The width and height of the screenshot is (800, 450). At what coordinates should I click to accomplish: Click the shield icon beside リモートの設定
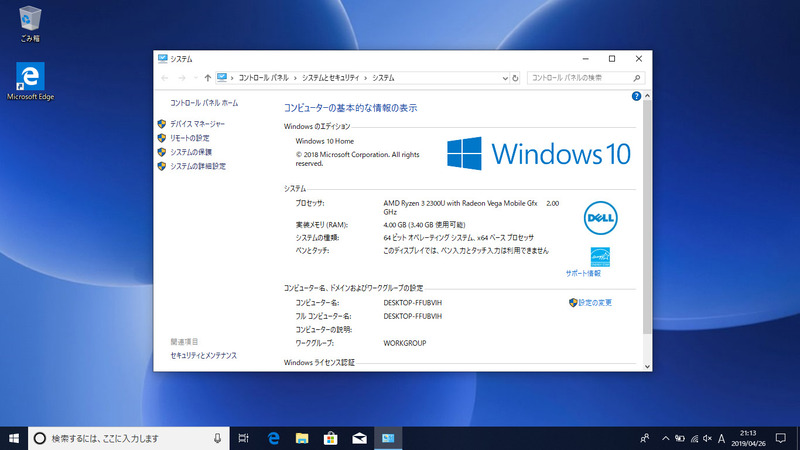[x=162, y=138]
